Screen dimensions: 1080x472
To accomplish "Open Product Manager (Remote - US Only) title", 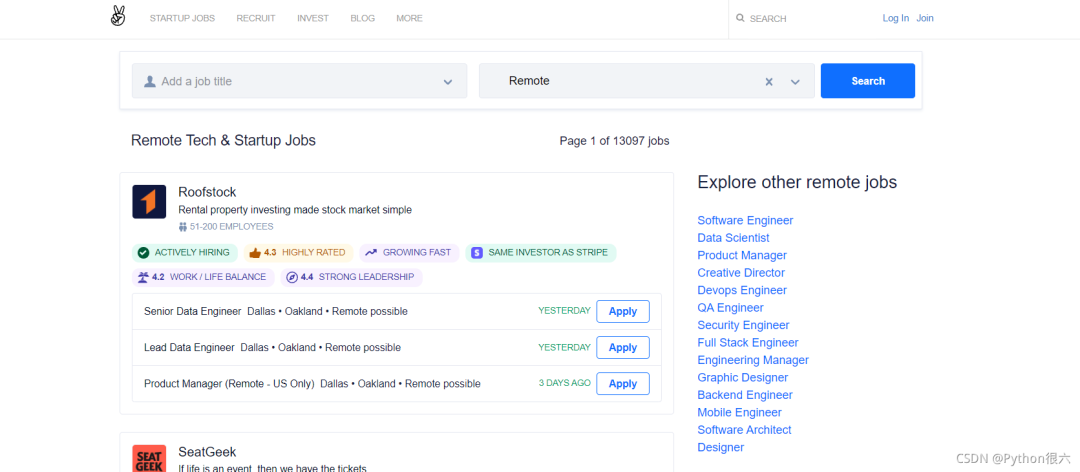I will (x=229, y=384).
